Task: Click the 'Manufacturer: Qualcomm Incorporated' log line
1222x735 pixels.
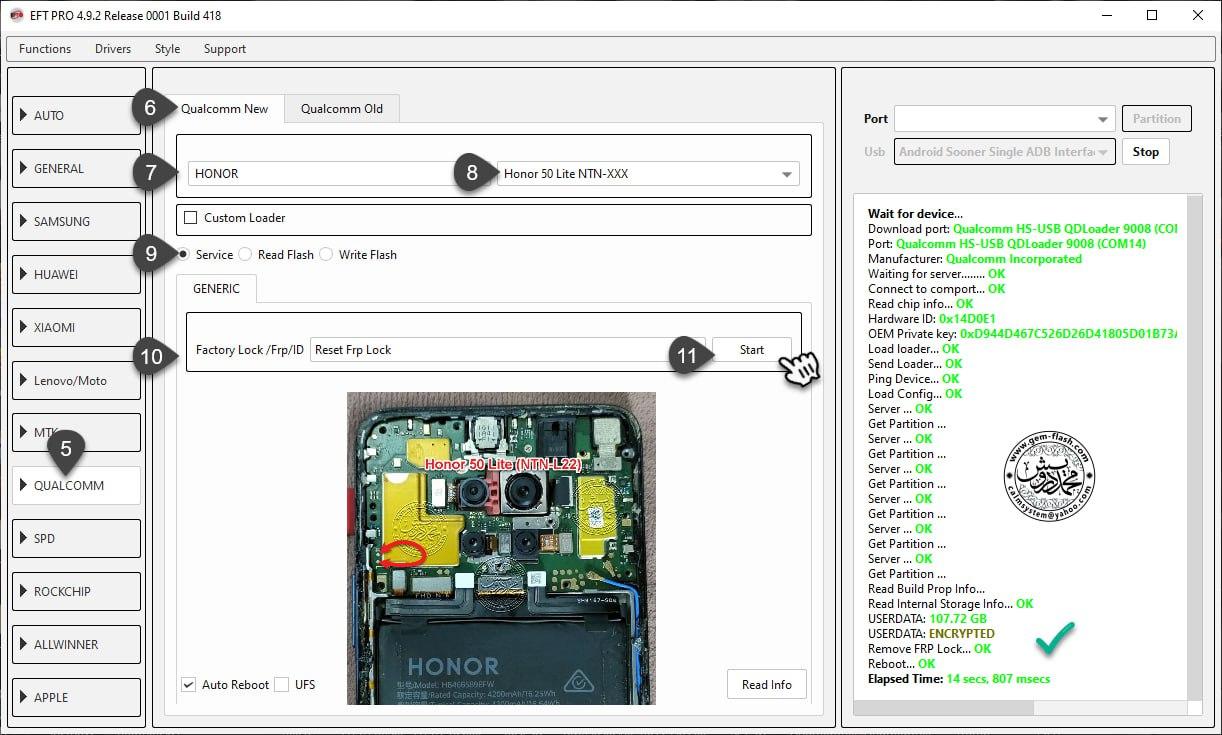Action: 974,258
